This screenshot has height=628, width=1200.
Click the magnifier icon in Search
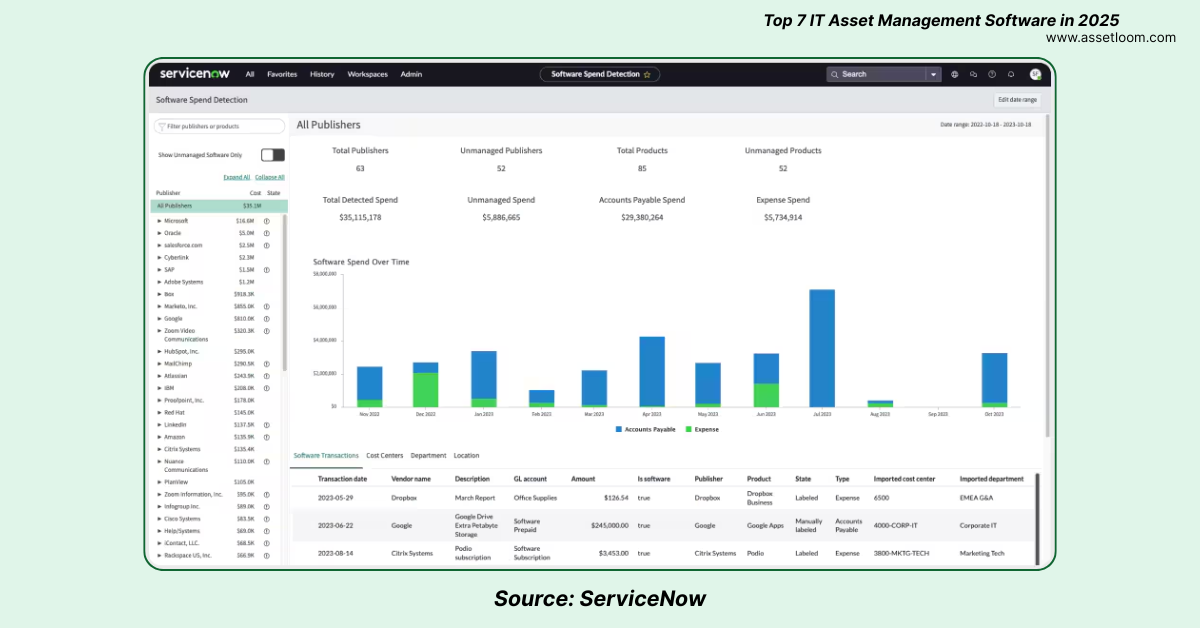point(836,74)
